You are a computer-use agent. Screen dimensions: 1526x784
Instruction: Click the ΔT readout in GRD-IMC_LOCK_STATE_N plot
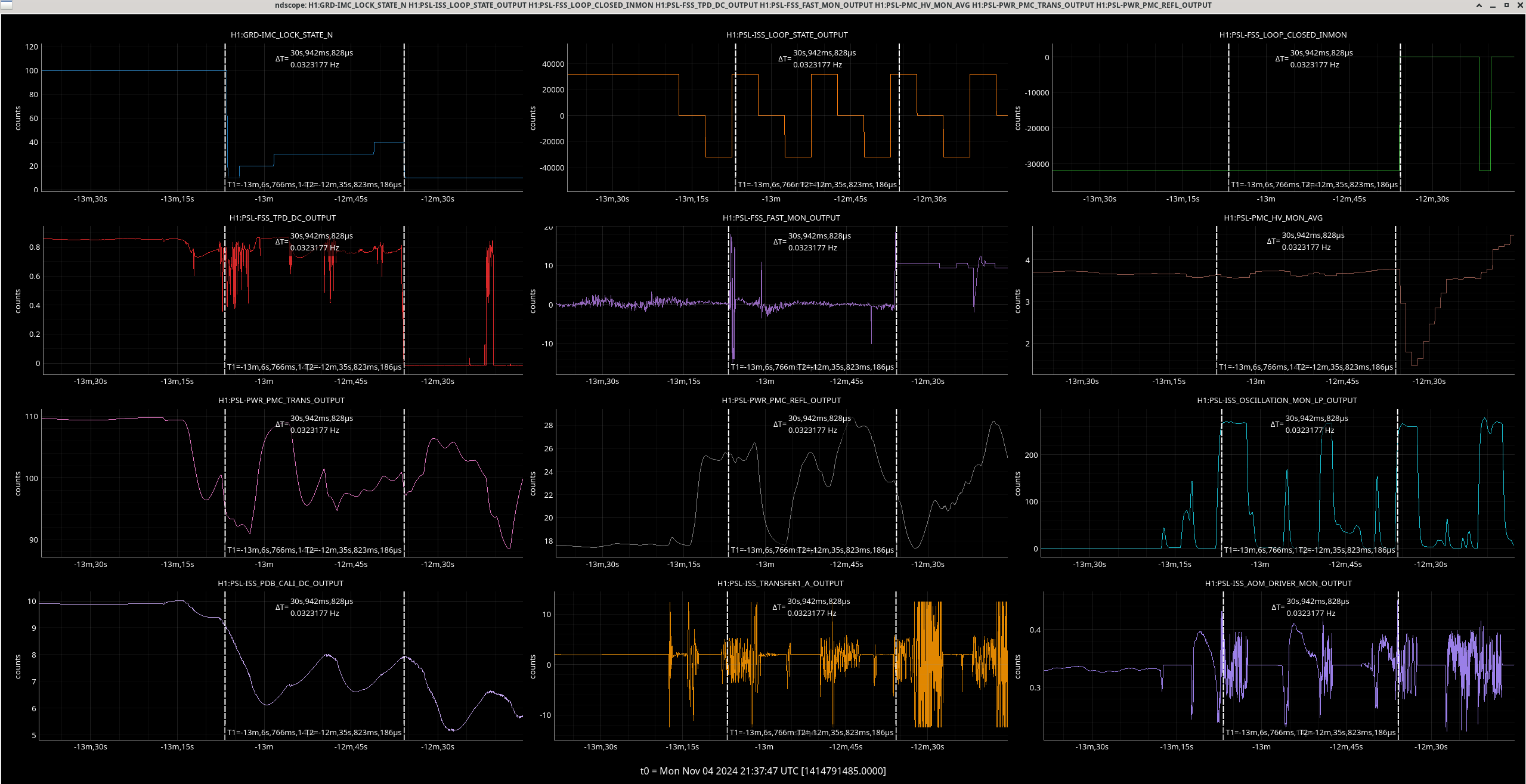(x=314, y=59)
